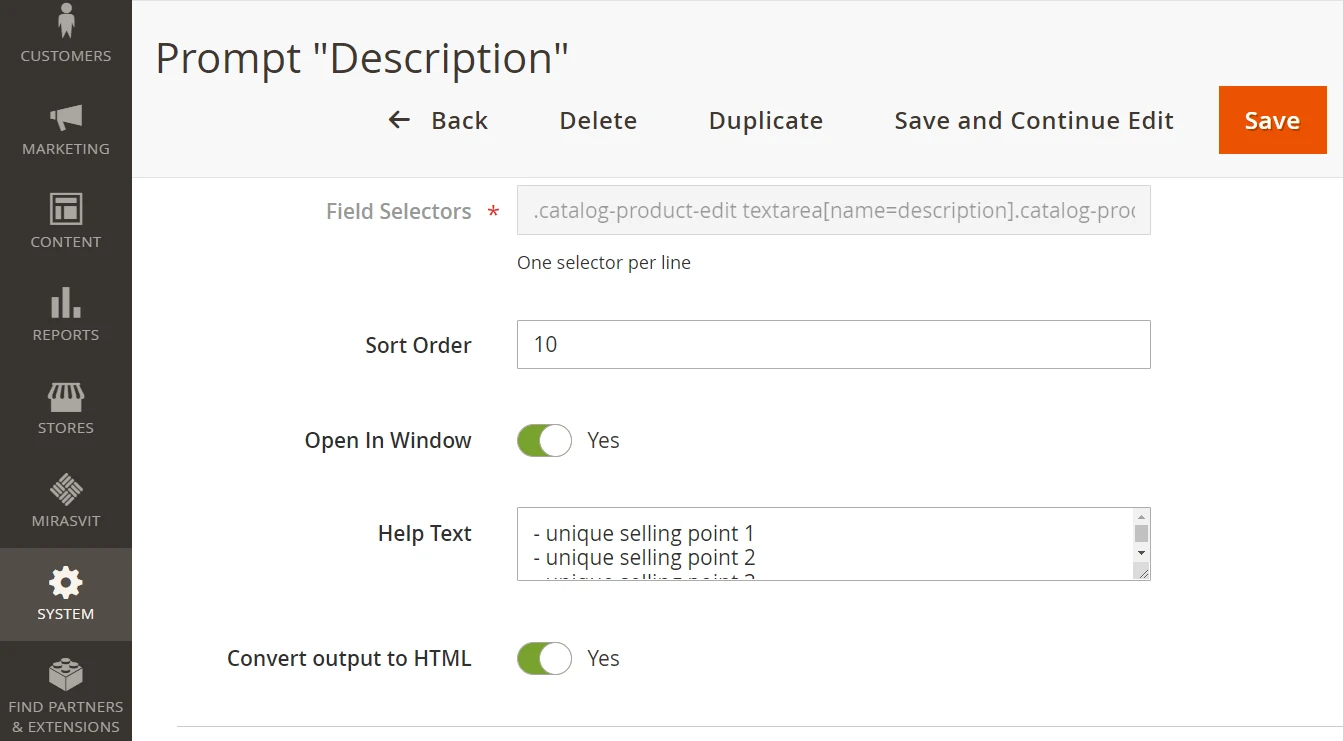
Task: Open the Marketing megaphone icon
Action: click(x=66, y=117)
